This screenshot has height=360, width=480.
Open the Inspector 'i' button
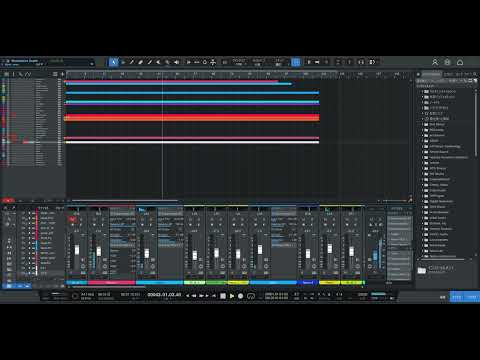pyautogui.click(x=14, y=74)
